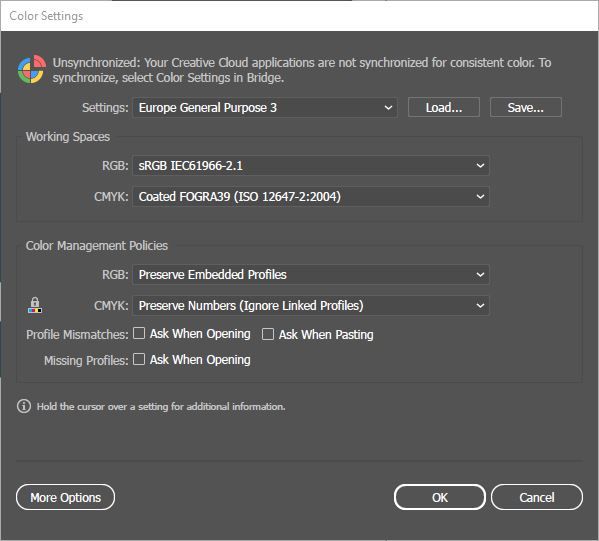The width and height of the screenshot is (599, 541).
Task: Click the Load... button
Action: click(444, 107)
